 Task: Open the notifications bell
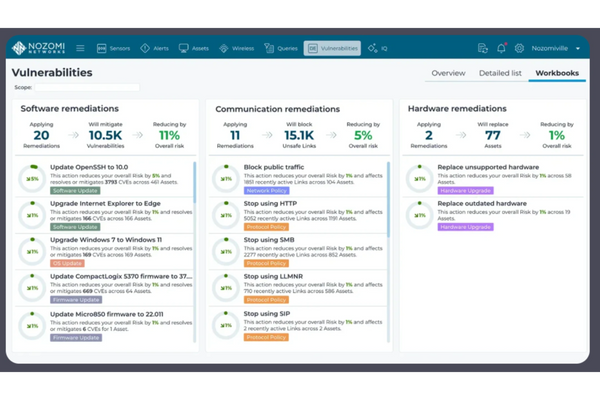click(501, 48)
